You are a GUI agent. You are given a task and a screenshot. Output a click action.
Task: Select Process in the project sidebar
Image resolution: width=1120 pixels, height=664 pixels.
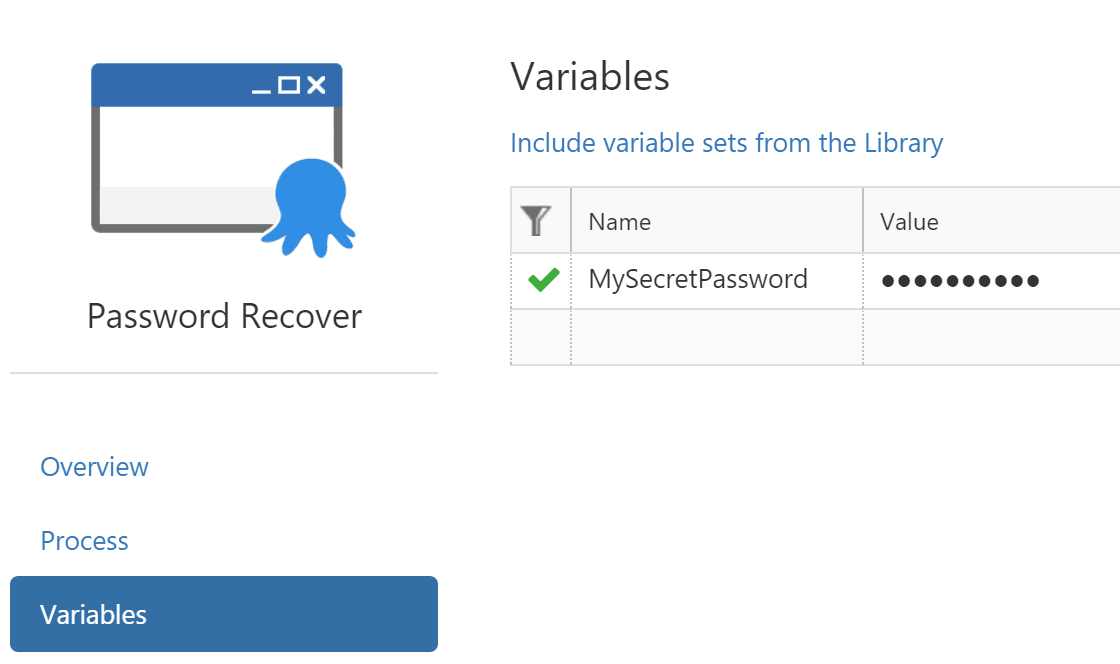84,540
